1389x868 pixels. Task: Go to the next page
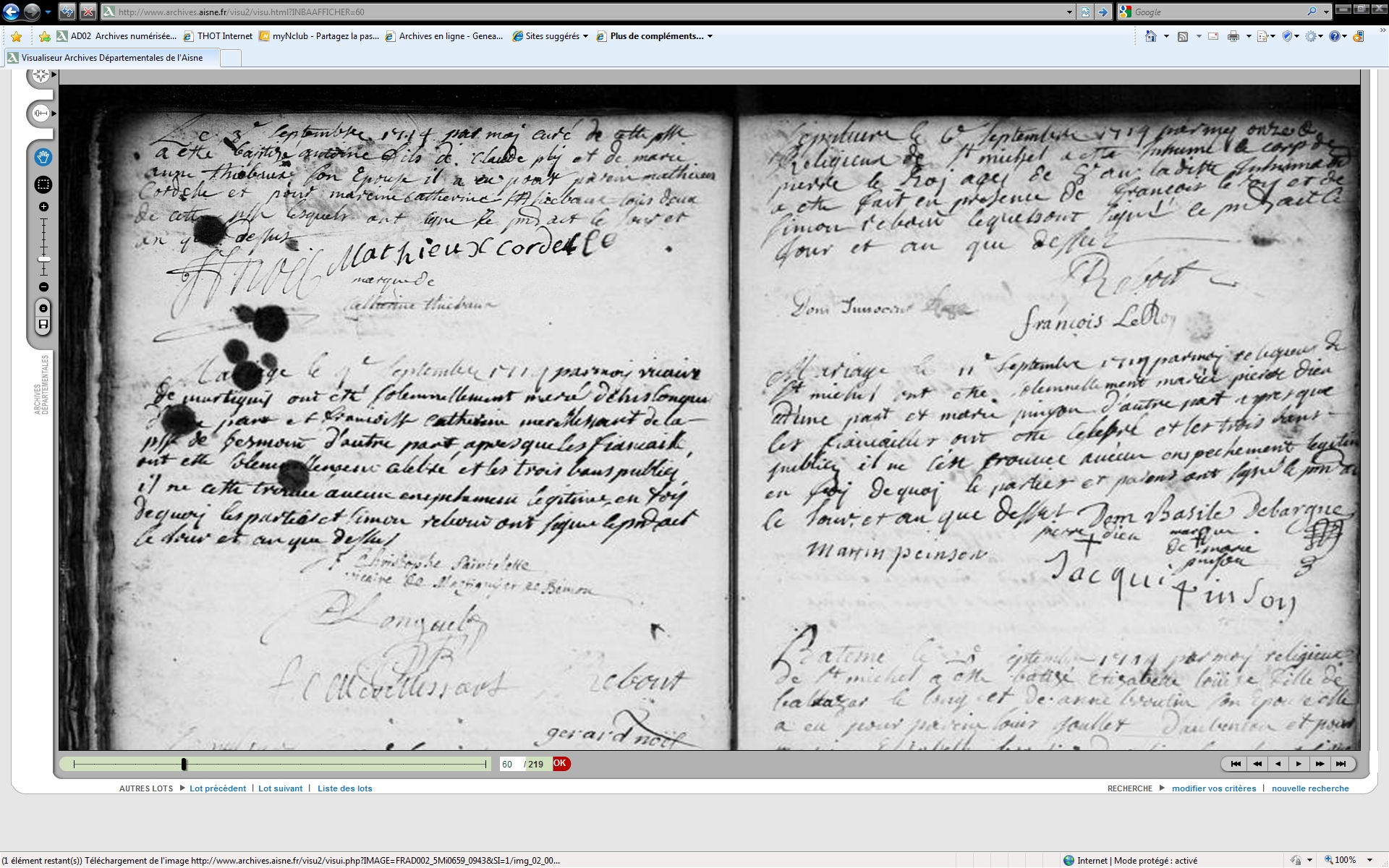[1299, 764]
